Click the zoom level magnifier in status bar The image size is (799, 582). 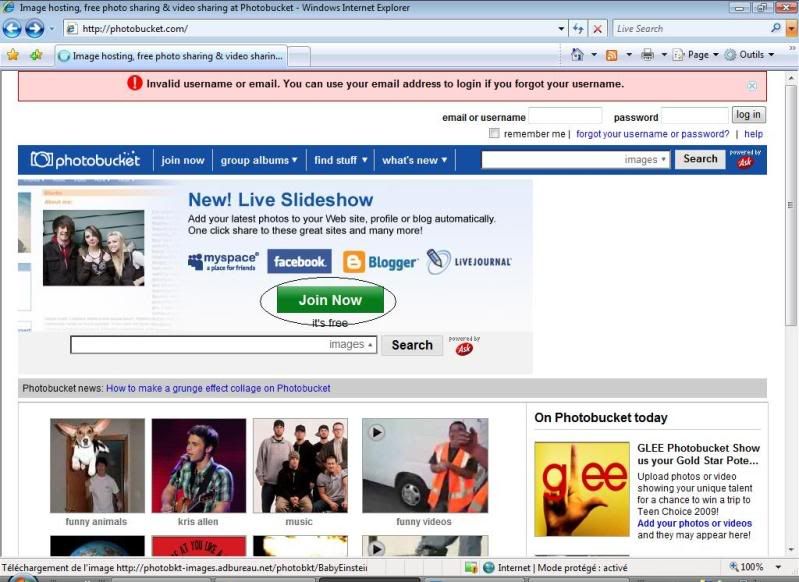point(734,567)
